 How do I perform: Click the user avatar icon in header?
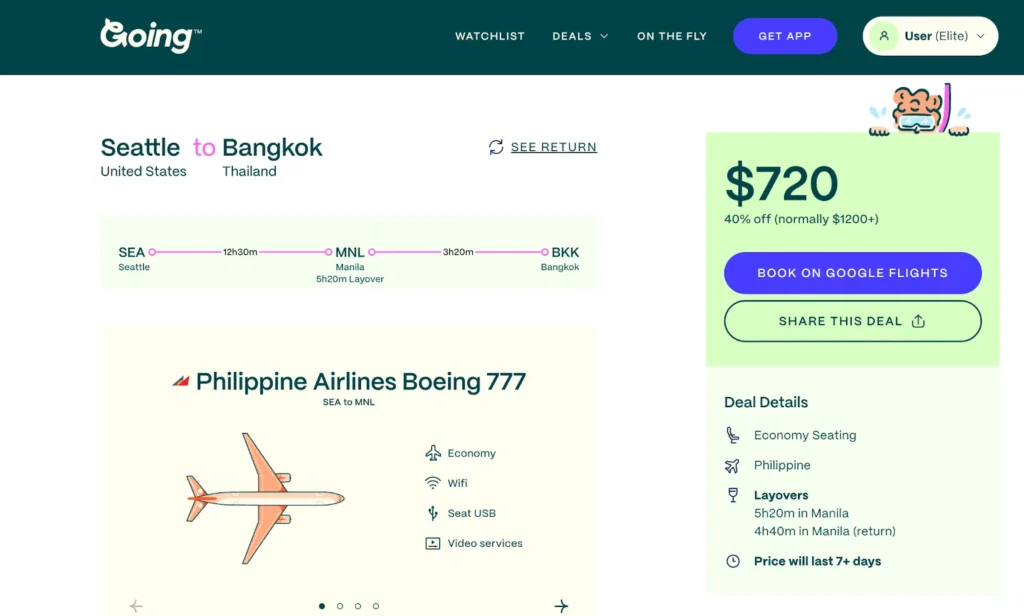click(884, 35)
